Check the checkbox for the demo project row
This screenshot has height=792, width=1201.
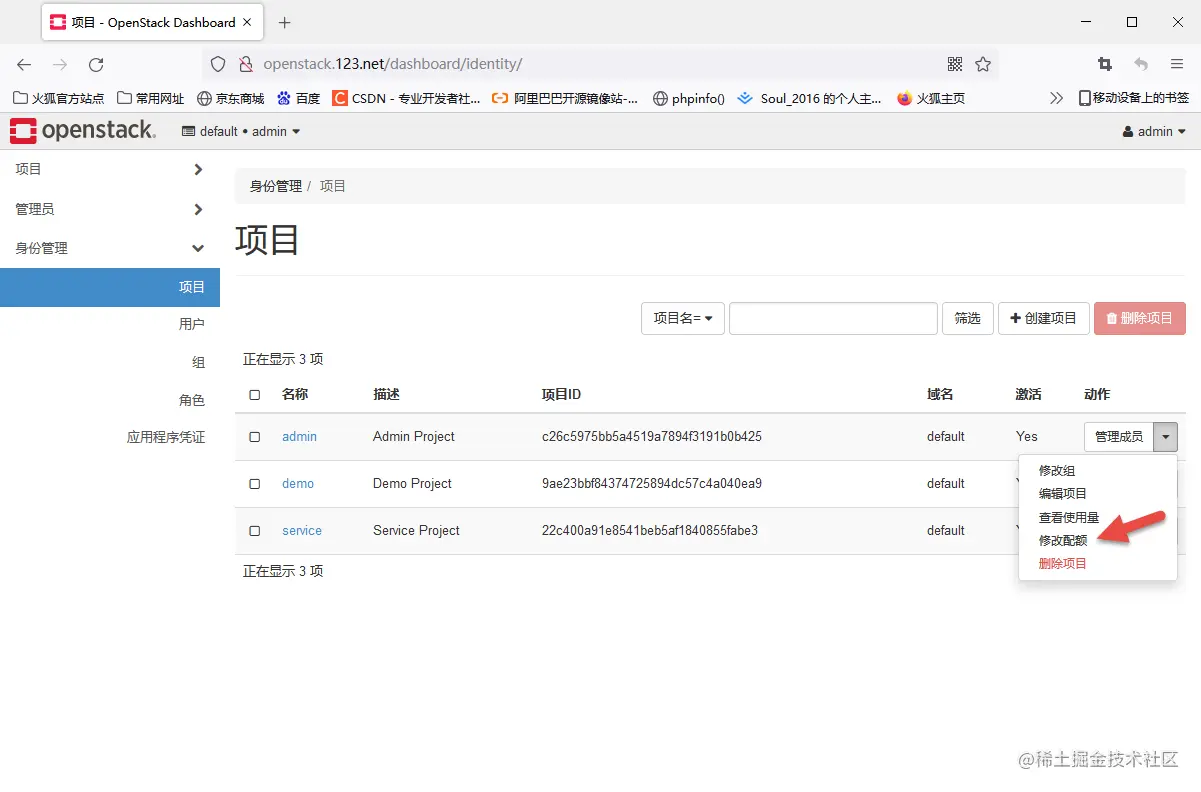tap(253, 483)
